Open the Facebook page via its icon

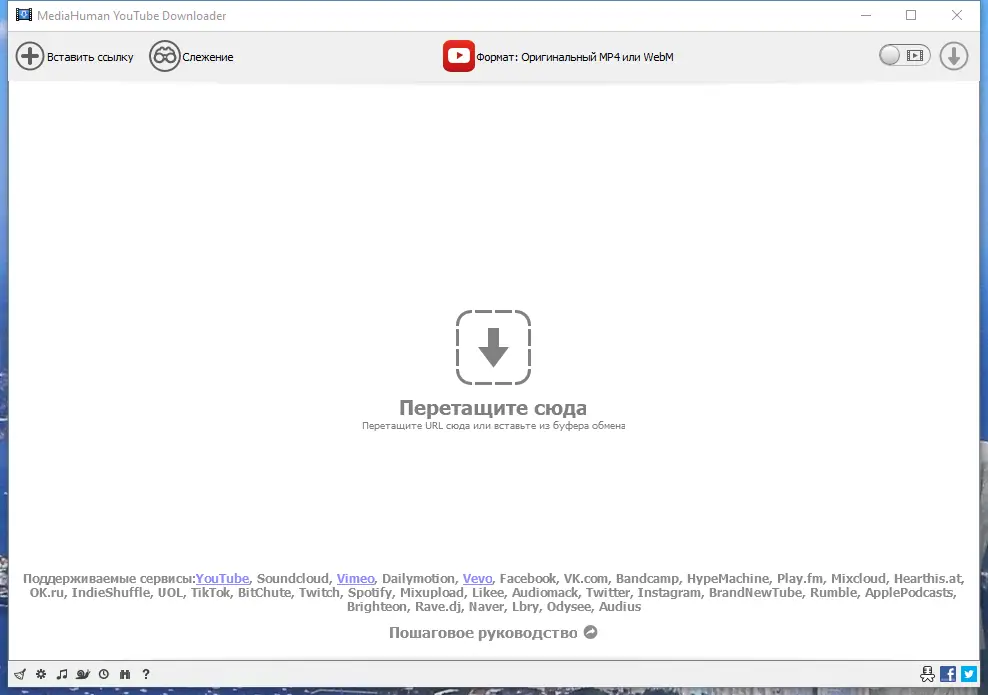[x=948, y=674]
